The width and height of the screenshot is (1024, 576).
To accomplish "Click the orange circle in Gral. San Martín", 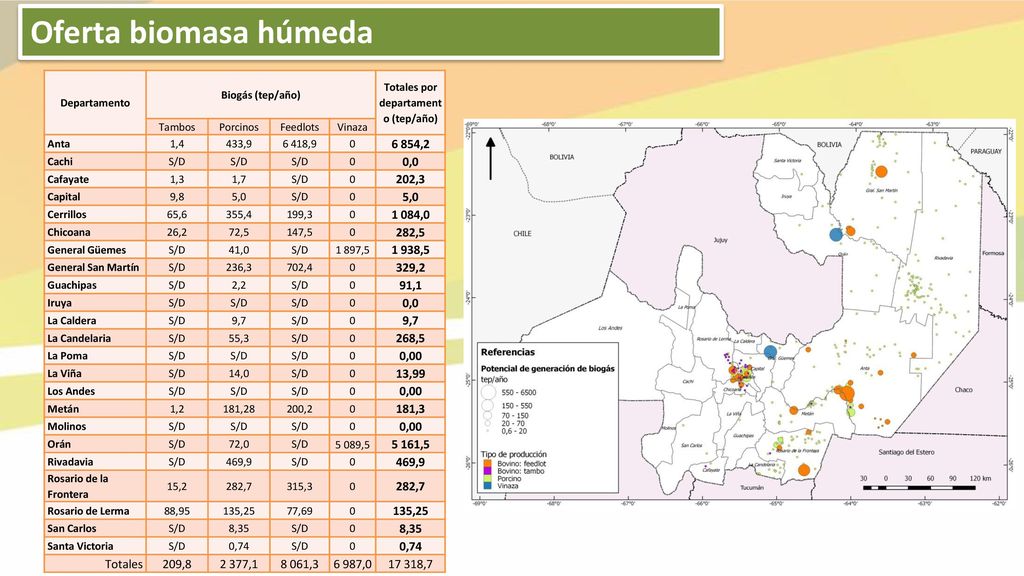I will tap(881, 172).
